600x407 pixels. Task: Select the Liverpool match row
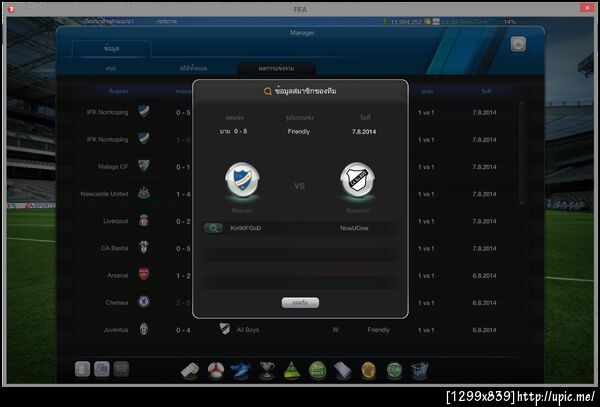coord(126,221)
